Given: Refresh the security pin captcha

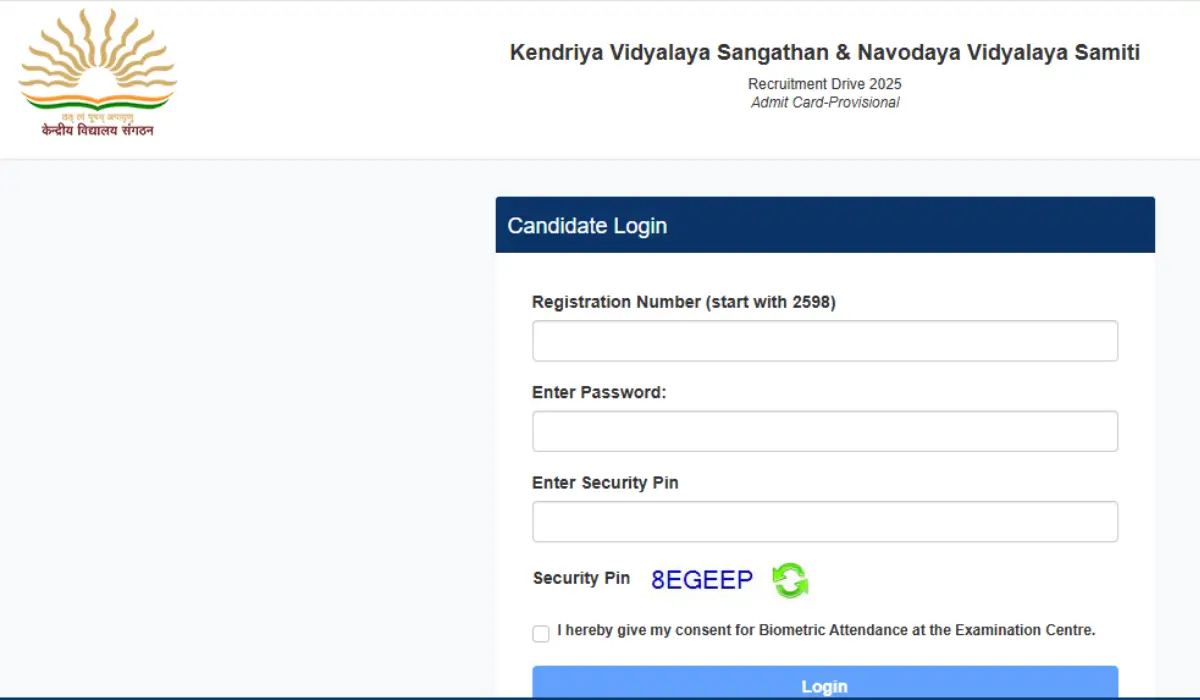Looking at the screenshot, I should coord(789,580).
